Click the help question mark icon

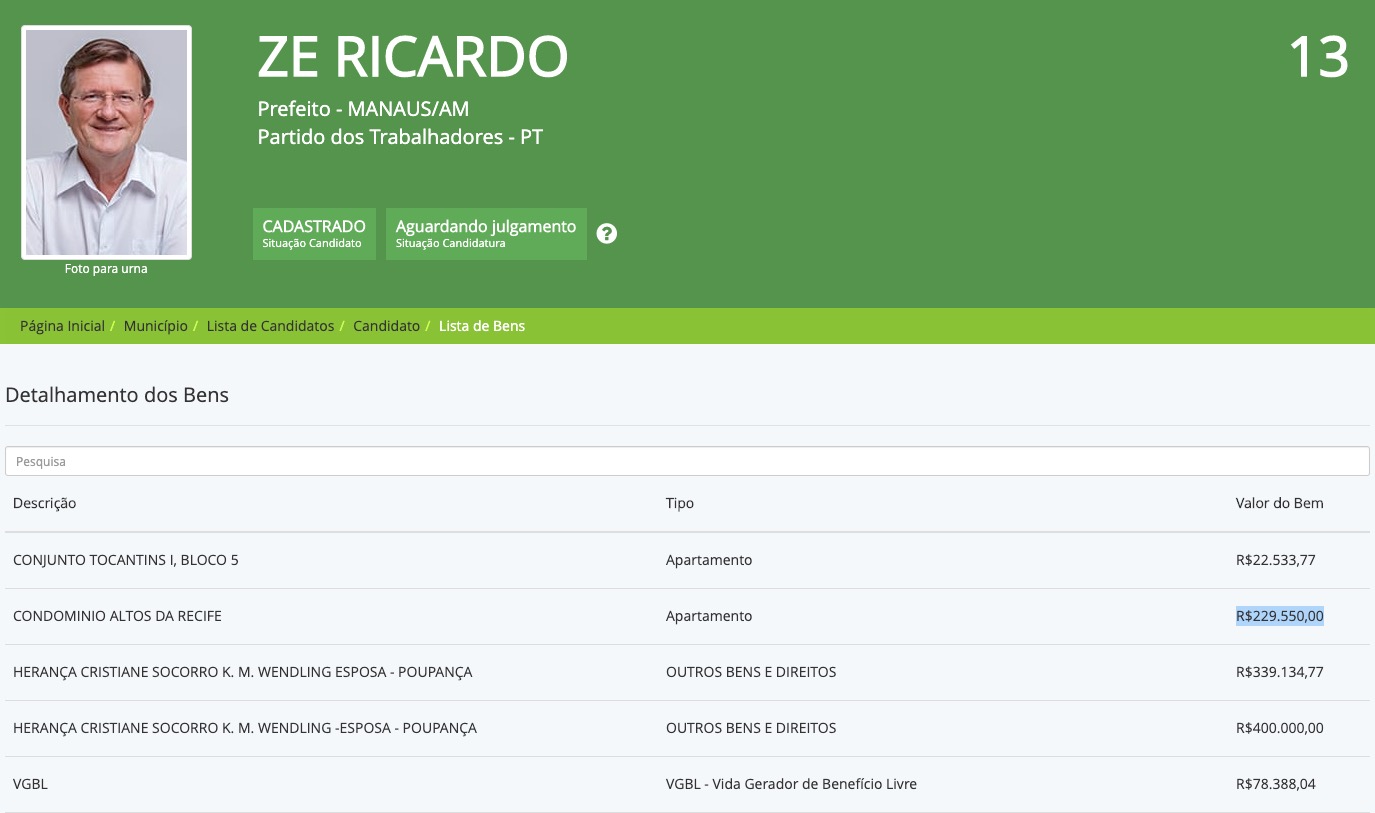pyautogui.click(x=607, y=234)
